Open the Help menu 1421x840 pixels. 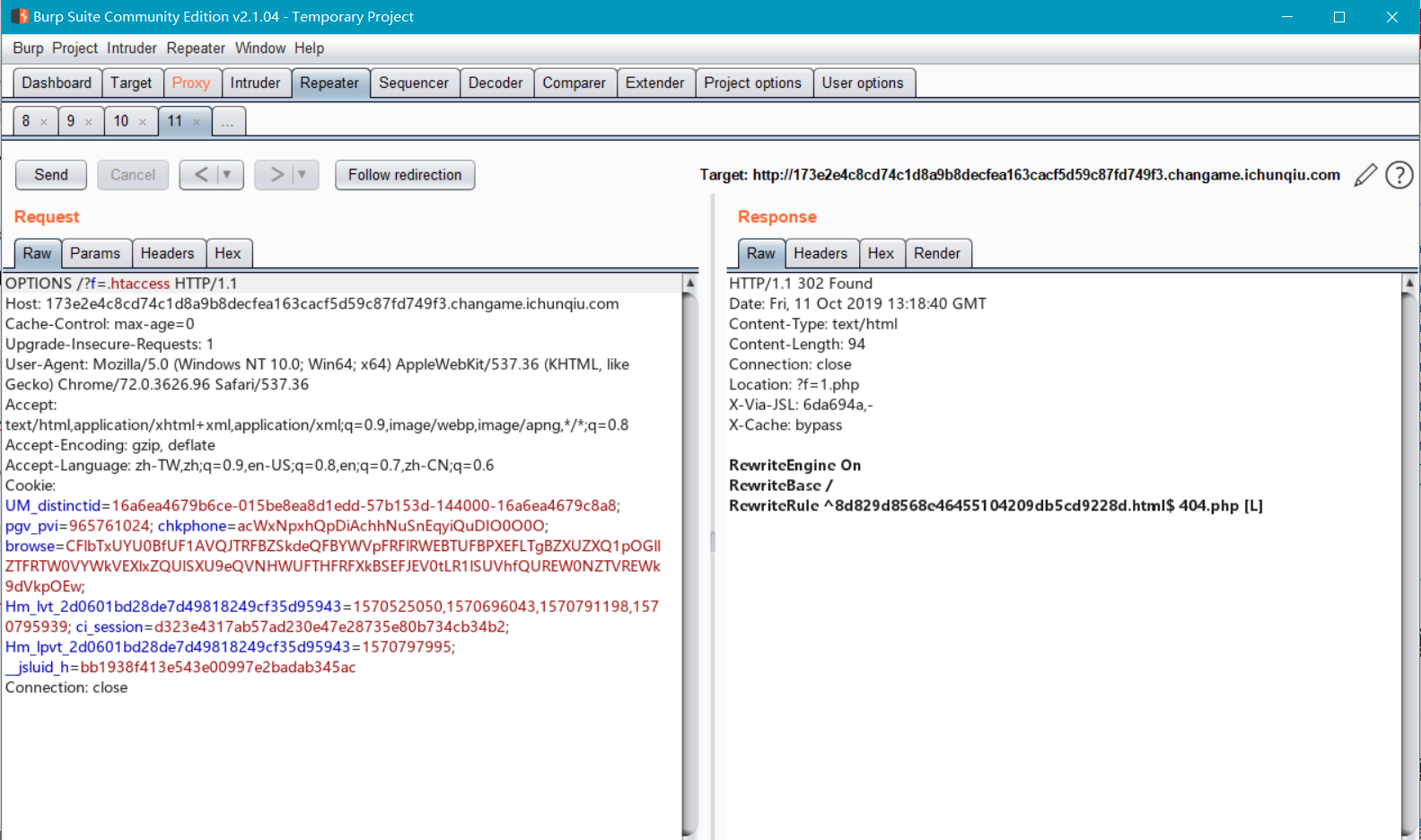309,48
